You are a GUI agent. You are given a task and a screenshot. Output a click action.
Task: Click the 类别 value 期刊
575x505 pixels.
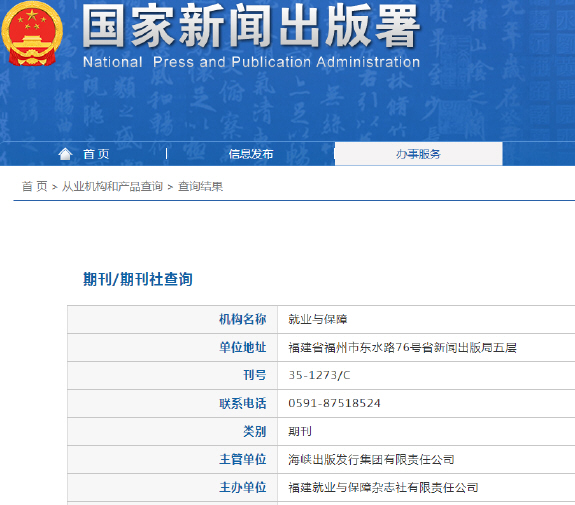[300, 431]
